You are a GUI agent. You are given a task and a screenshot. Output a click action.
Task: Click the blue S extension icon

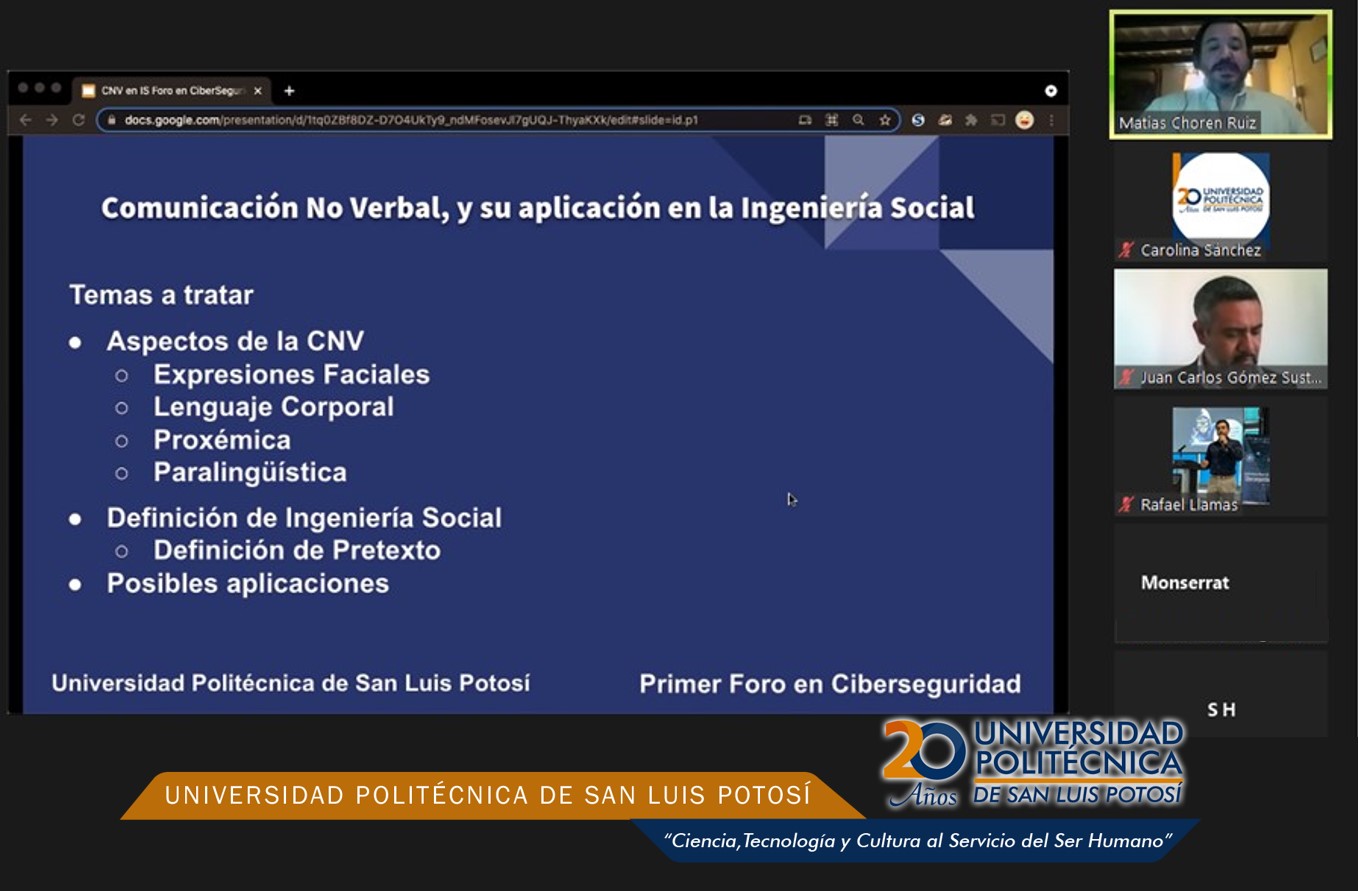917,120
